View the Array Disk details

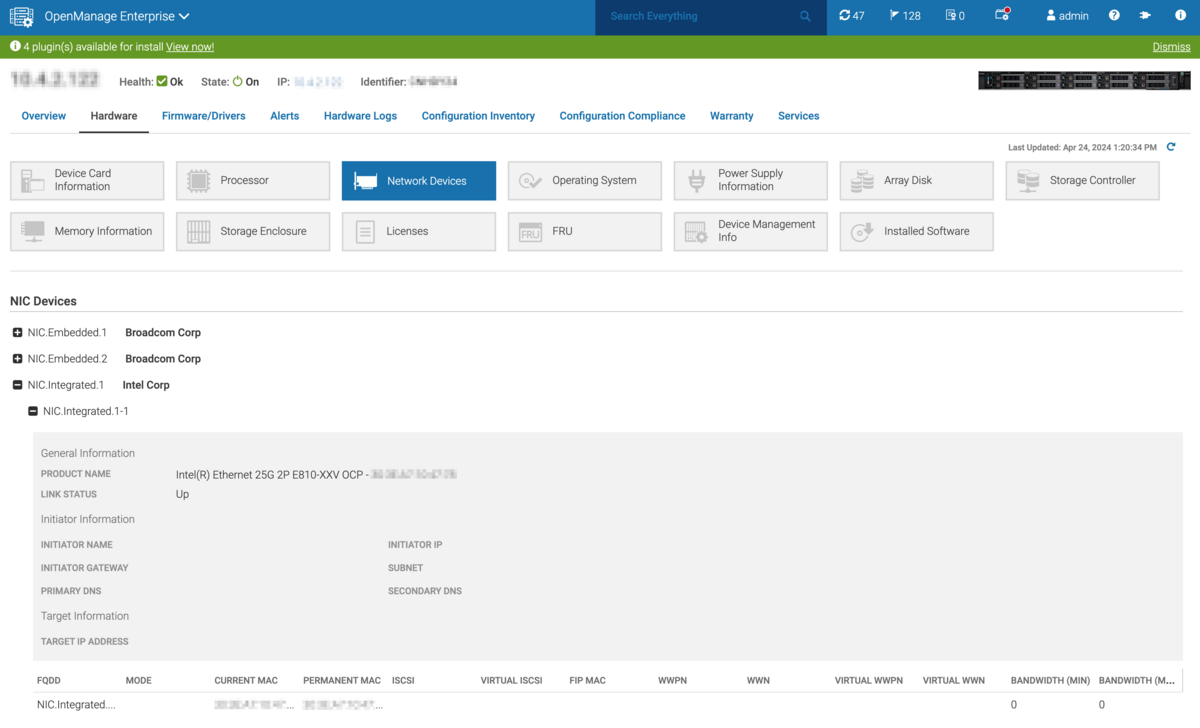916,180
